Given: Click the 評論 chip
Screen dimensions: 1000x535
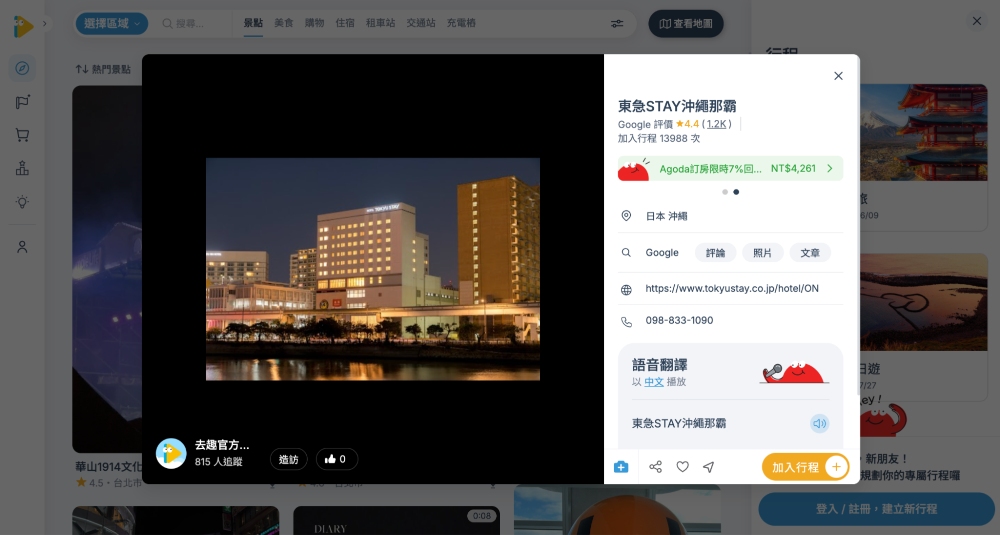Looking at the screenshot, I should pyautogui.click(x=716, y=253).
